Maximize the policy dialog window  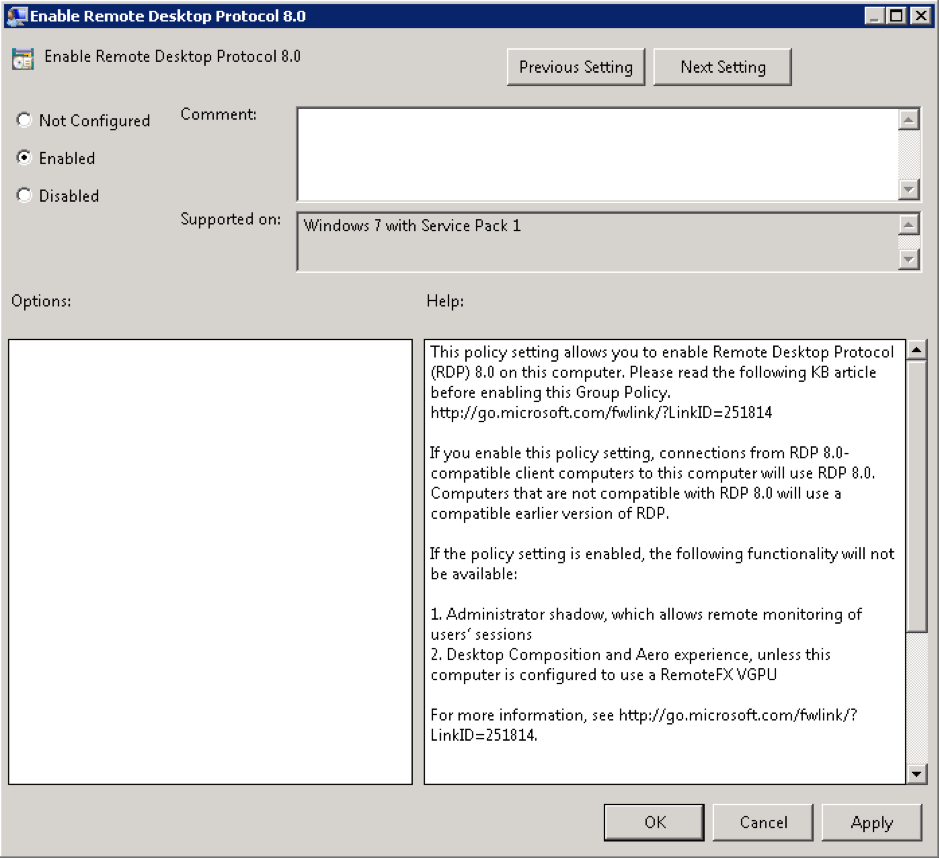point(896,16)
